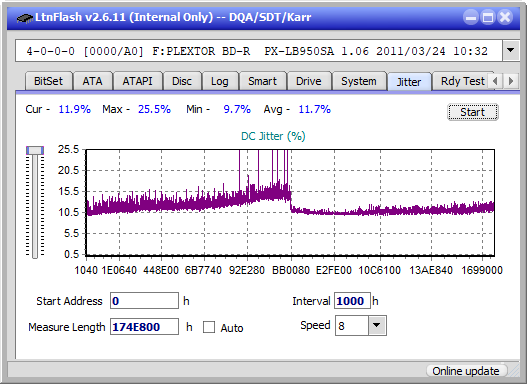The image size is (527, 384).
Task: Close the LtnFlash window
Action: (505, 17)
